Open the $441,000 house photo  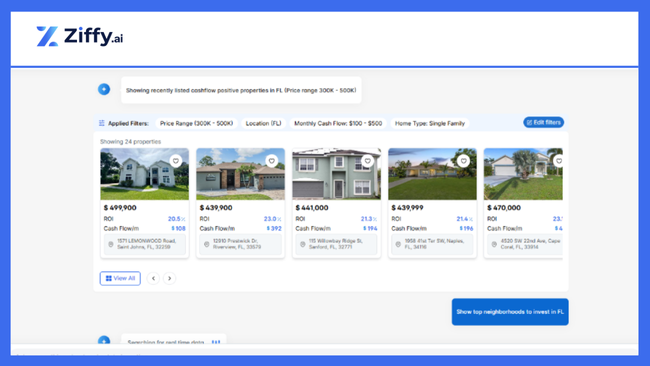point(337,174)
